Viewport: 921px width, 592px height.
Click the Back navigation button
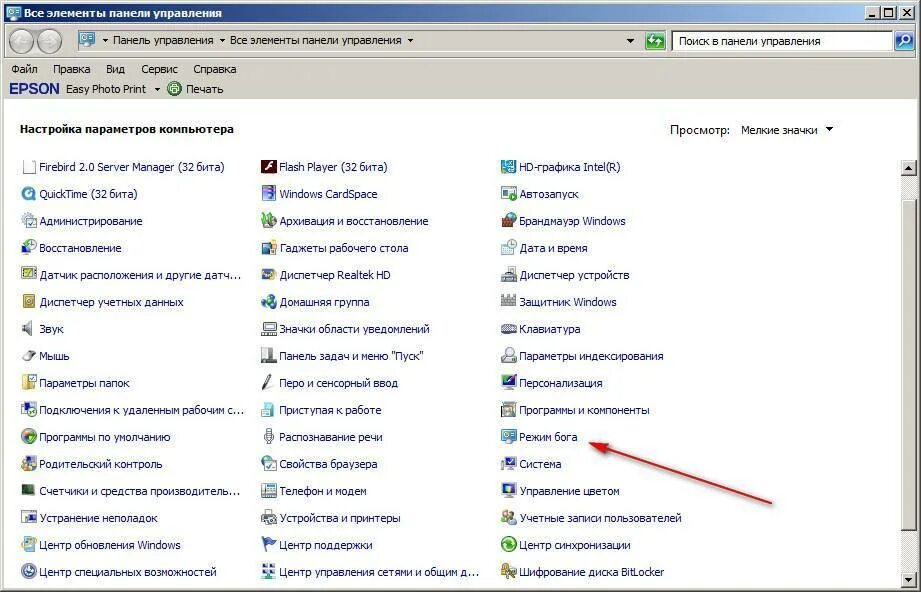pyautogui.click(x=22, y=41)
